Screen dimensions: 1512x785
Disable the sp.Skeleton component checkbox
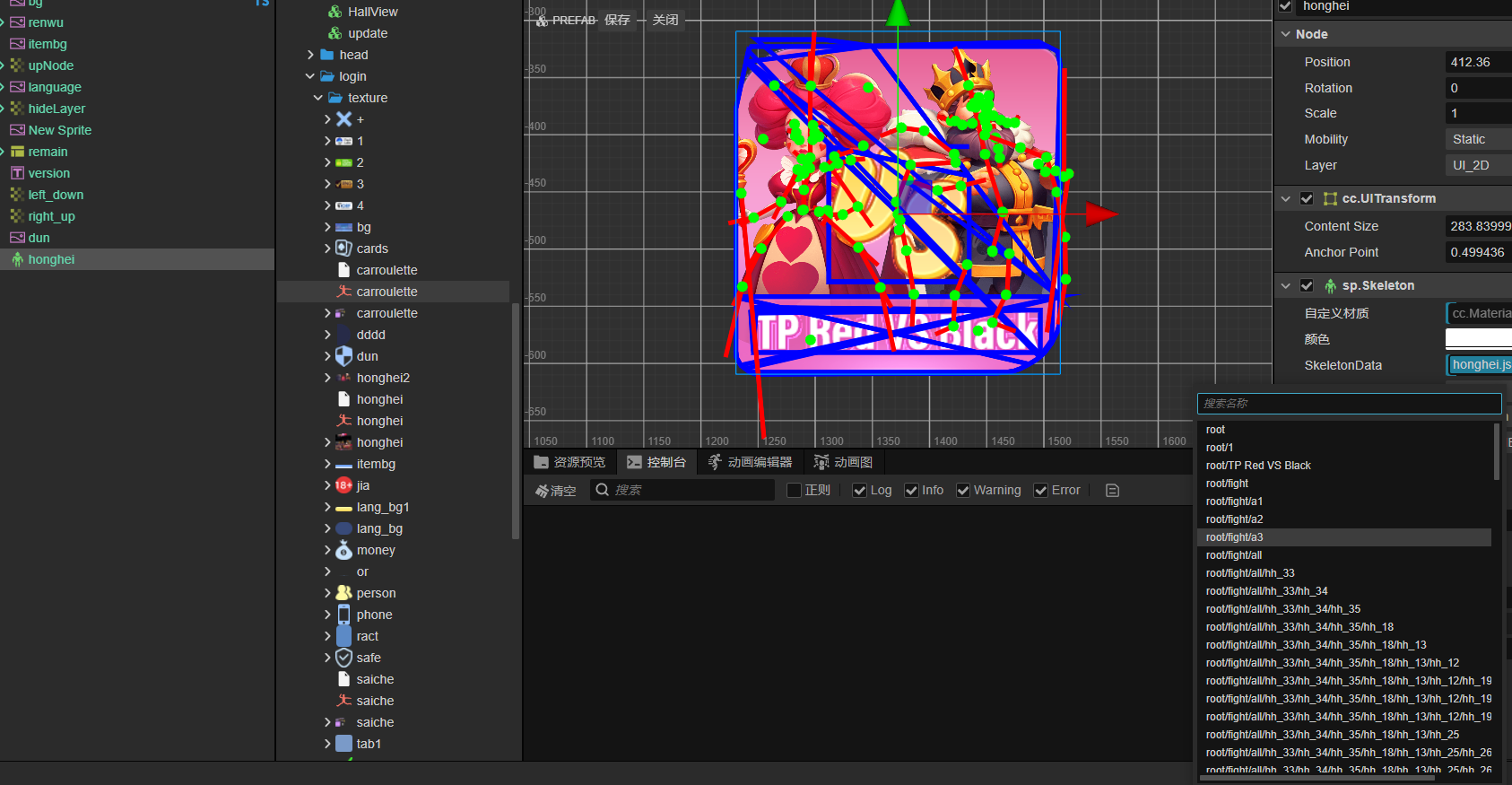pos(1307,285)
